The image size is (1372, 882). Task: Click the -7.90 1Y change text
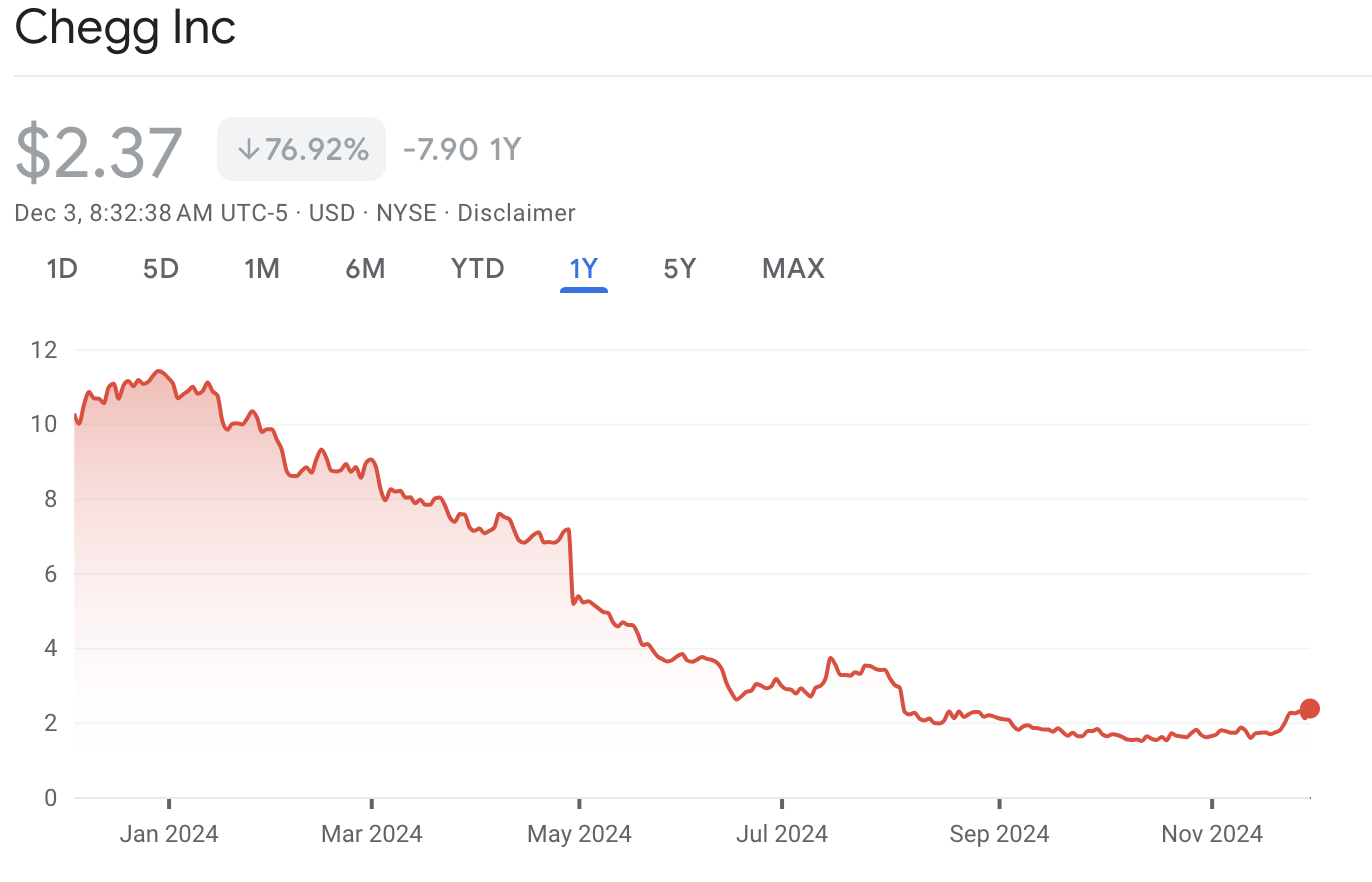click(462, 150)
